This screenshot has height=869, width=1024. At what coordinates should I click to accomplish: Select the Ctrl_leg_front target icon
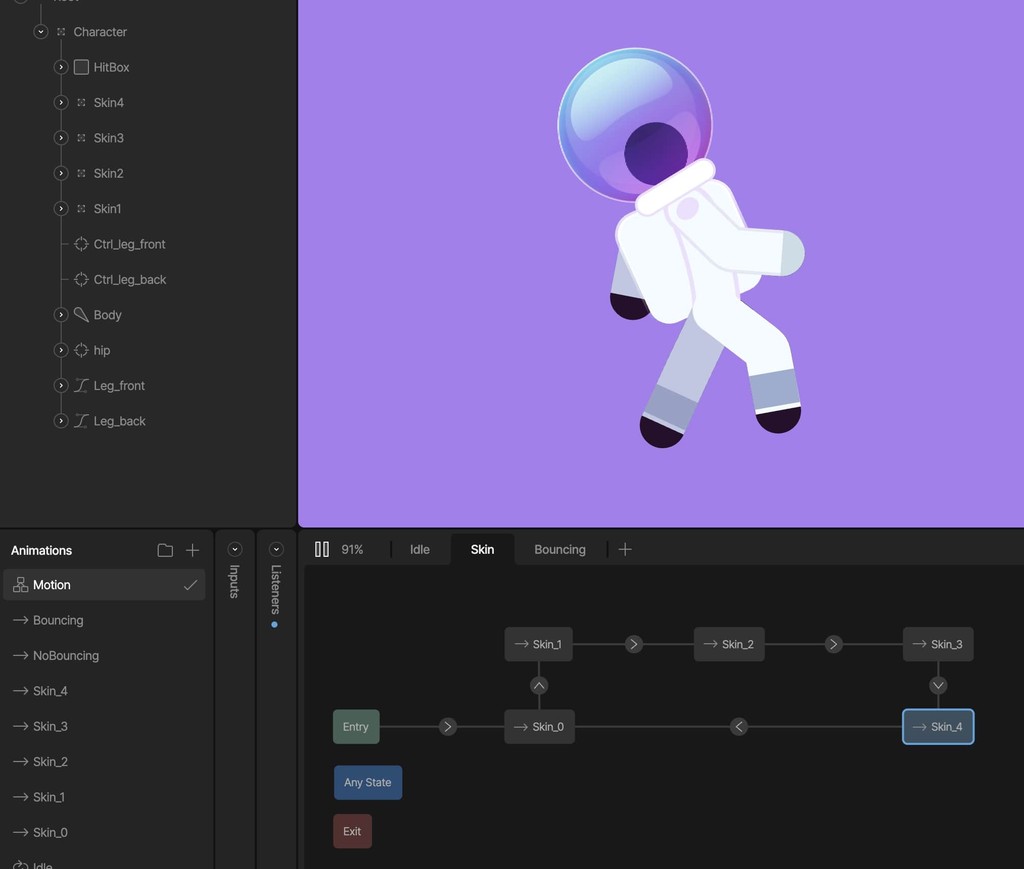pos(81,244)
